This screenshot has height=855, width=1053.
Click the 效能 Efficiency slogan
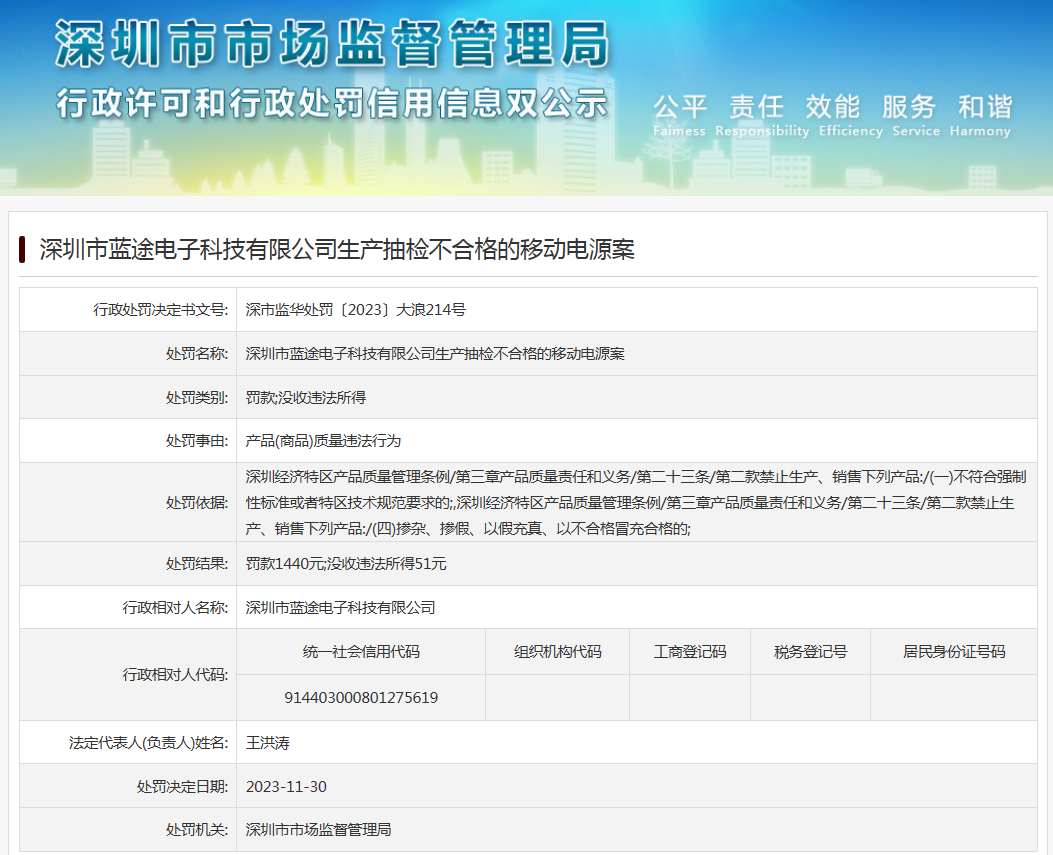tap(851, 115)
